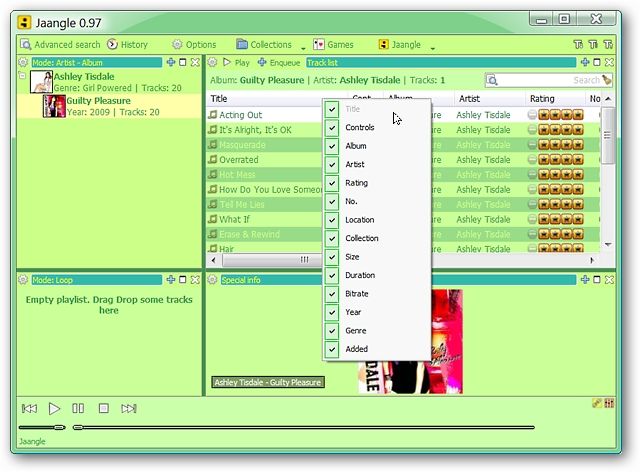Click the volume slider handle

[x=59, y=427]
